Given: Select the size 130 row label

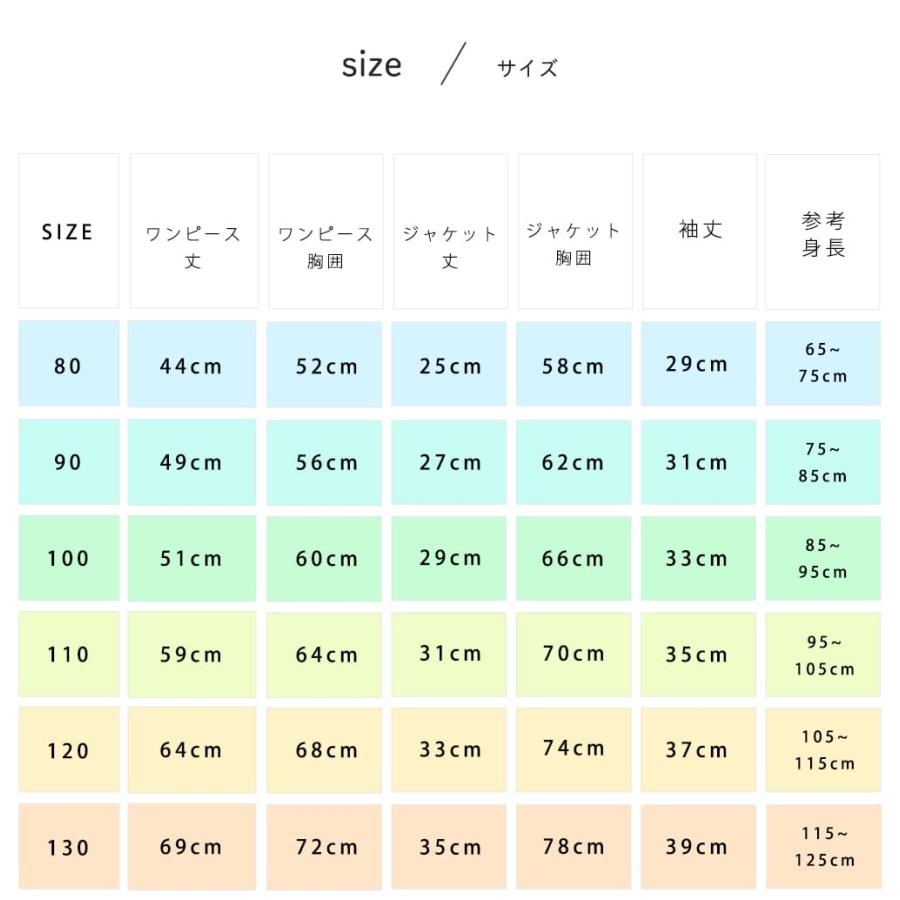Looking at the screenshot, I should pos(68,847).
